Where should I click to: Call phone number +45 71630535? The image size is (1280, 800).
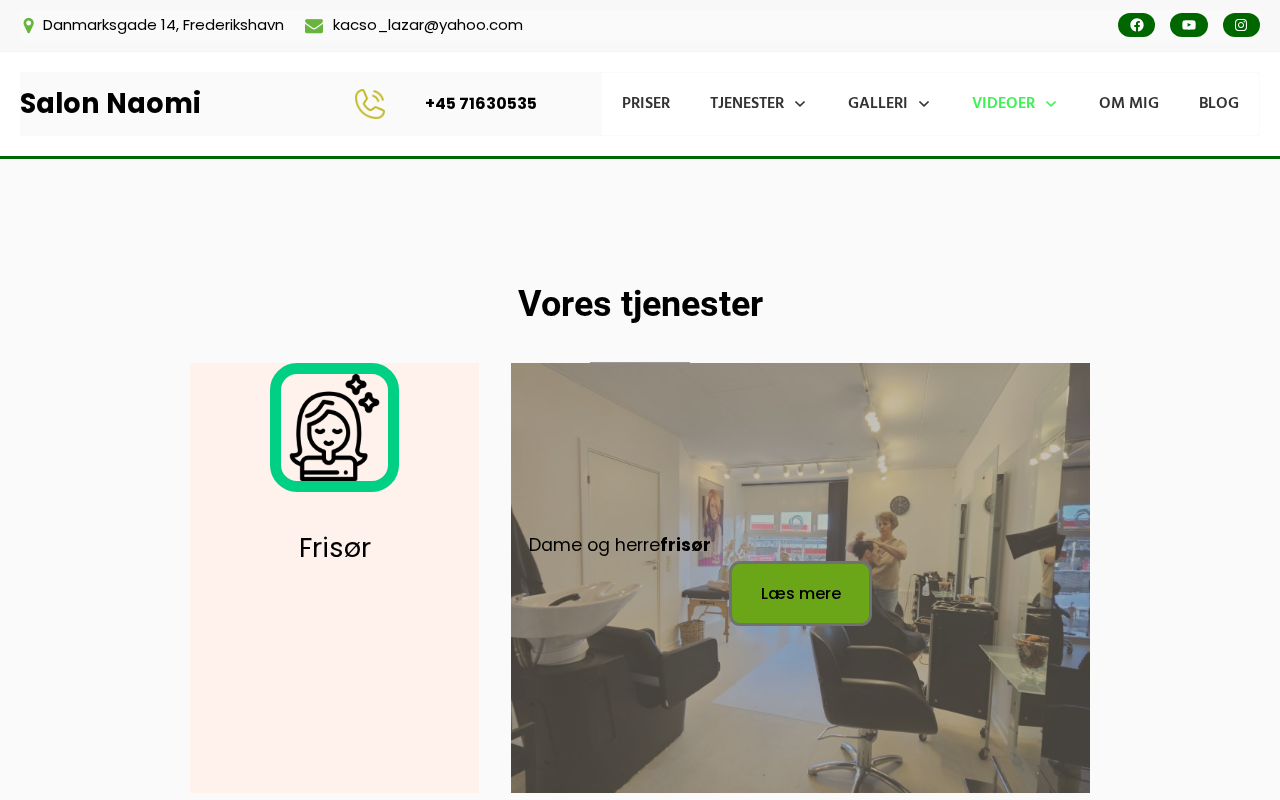(481, 103)
